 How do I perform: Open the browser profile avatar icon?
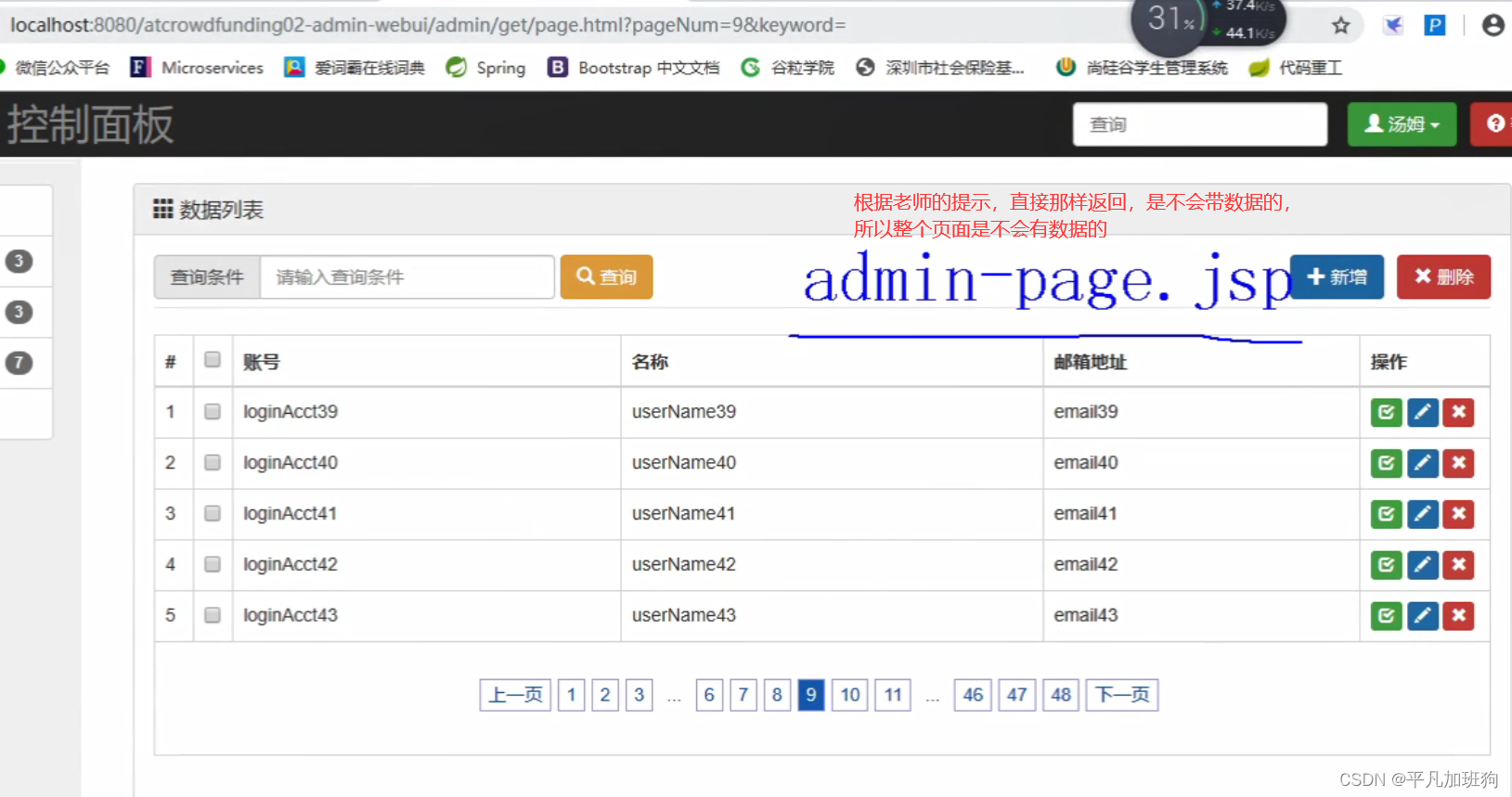pos(1493,25)
